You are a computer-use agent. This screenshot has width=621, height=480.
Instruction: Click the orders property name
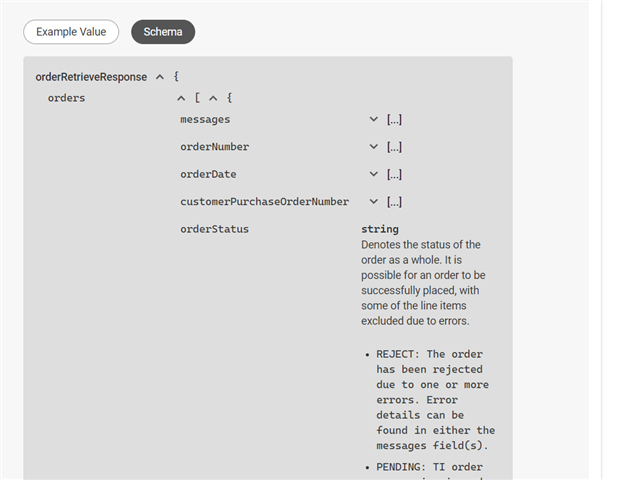[66, 98]
